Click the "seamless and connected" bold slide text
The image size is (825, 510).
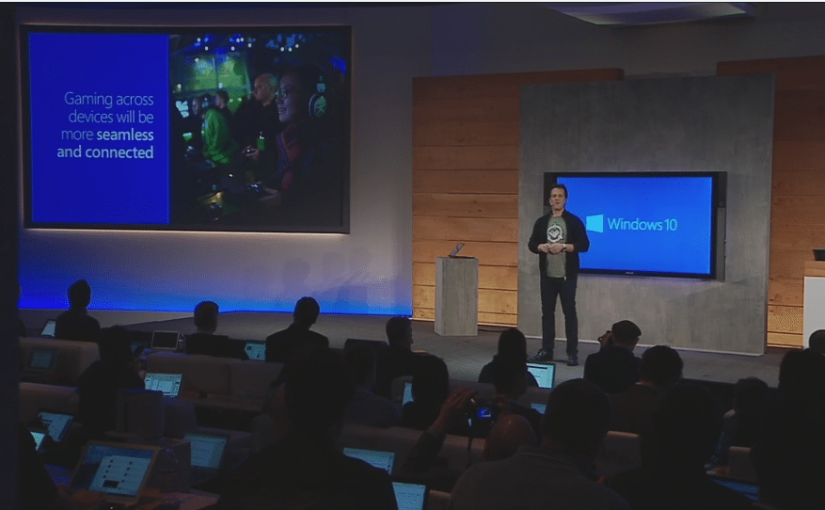(x=105, y=143)
